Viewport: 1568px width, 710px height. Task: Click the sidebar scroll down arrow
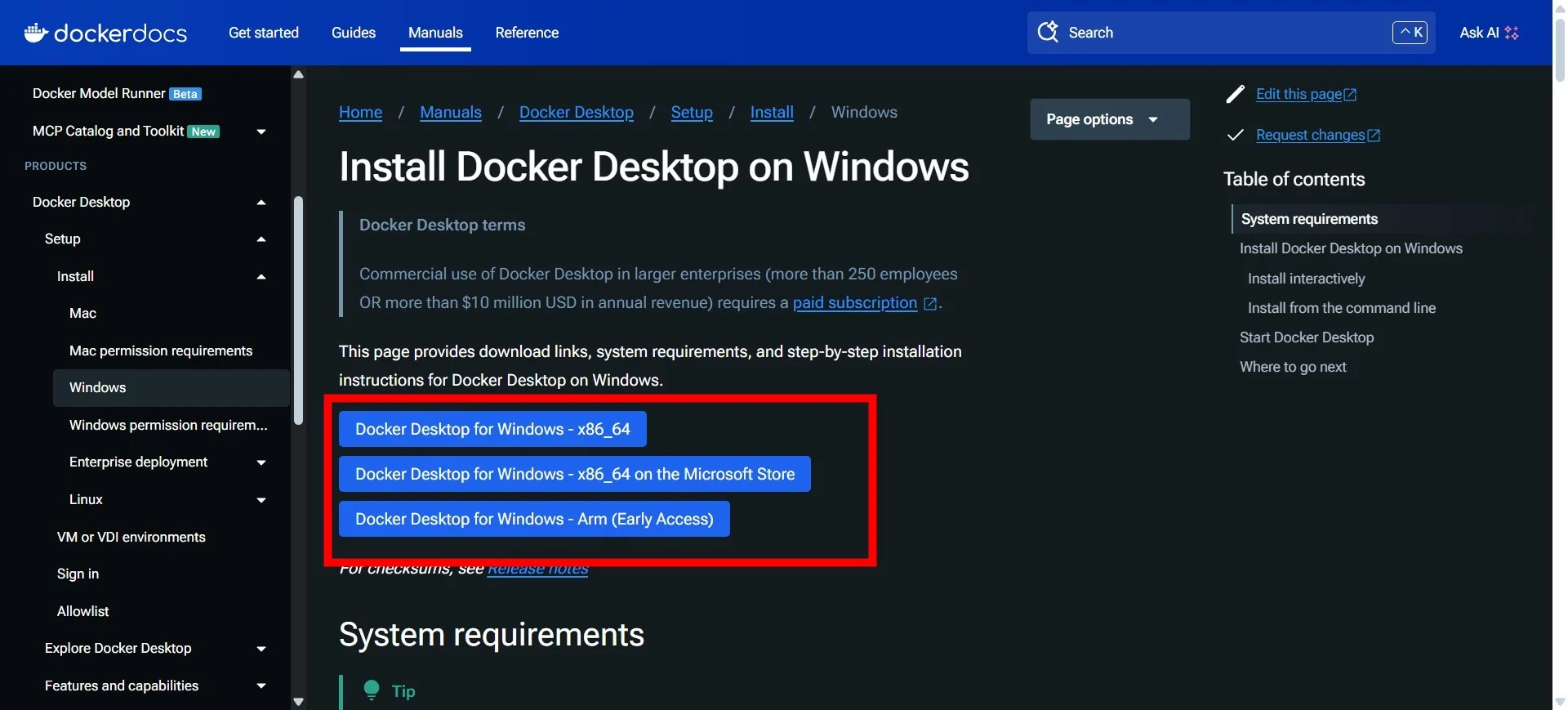point(299,701)
